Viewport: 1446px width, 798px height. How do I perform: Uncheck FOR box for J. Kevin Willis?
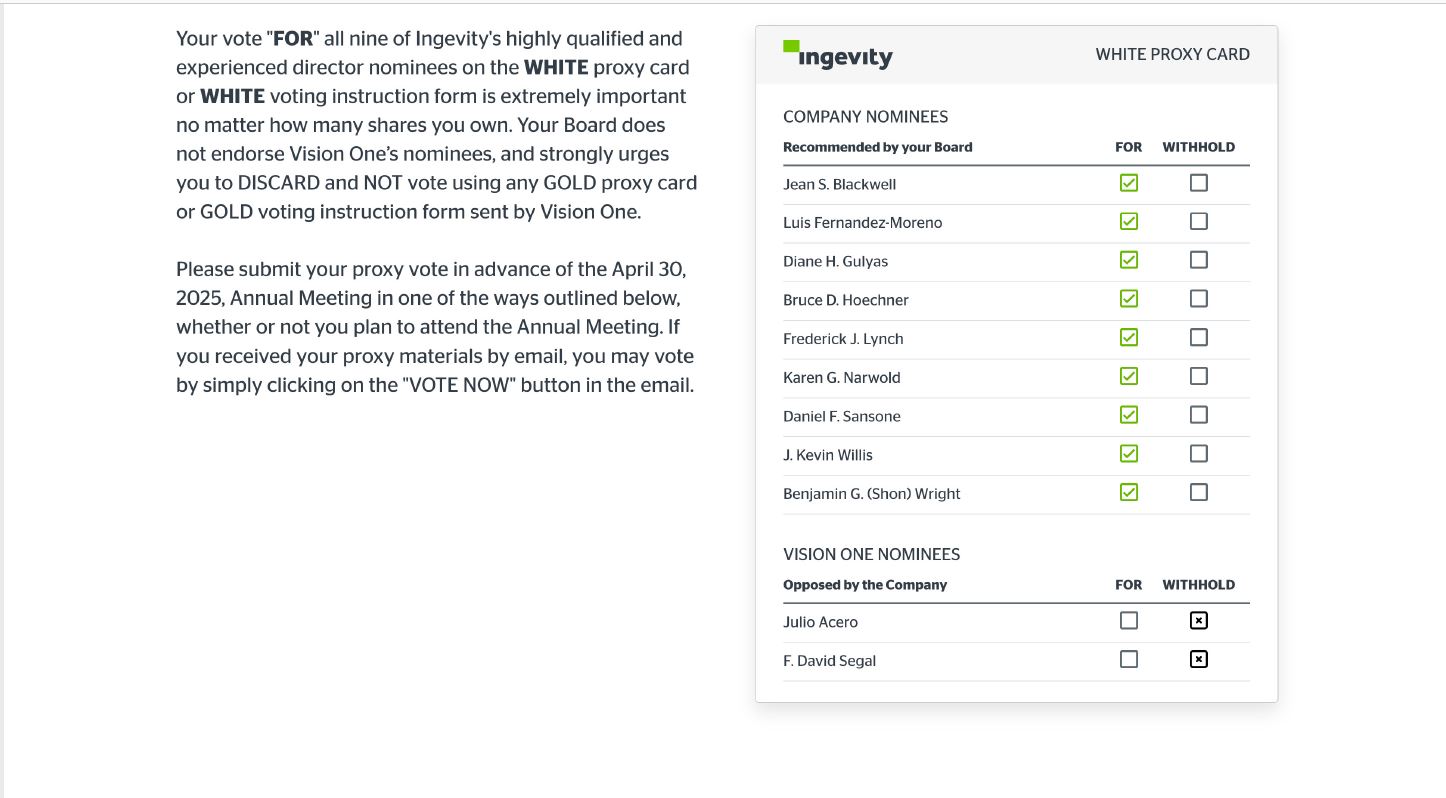1129,454
